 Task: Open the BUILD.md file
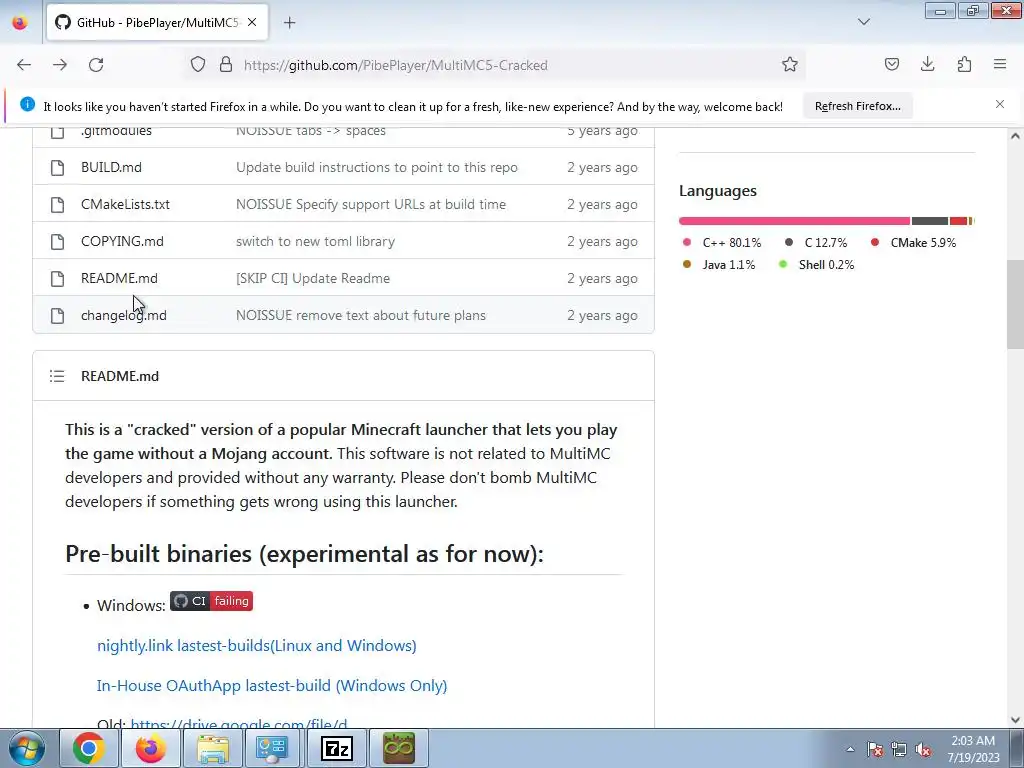click(111, 167)
